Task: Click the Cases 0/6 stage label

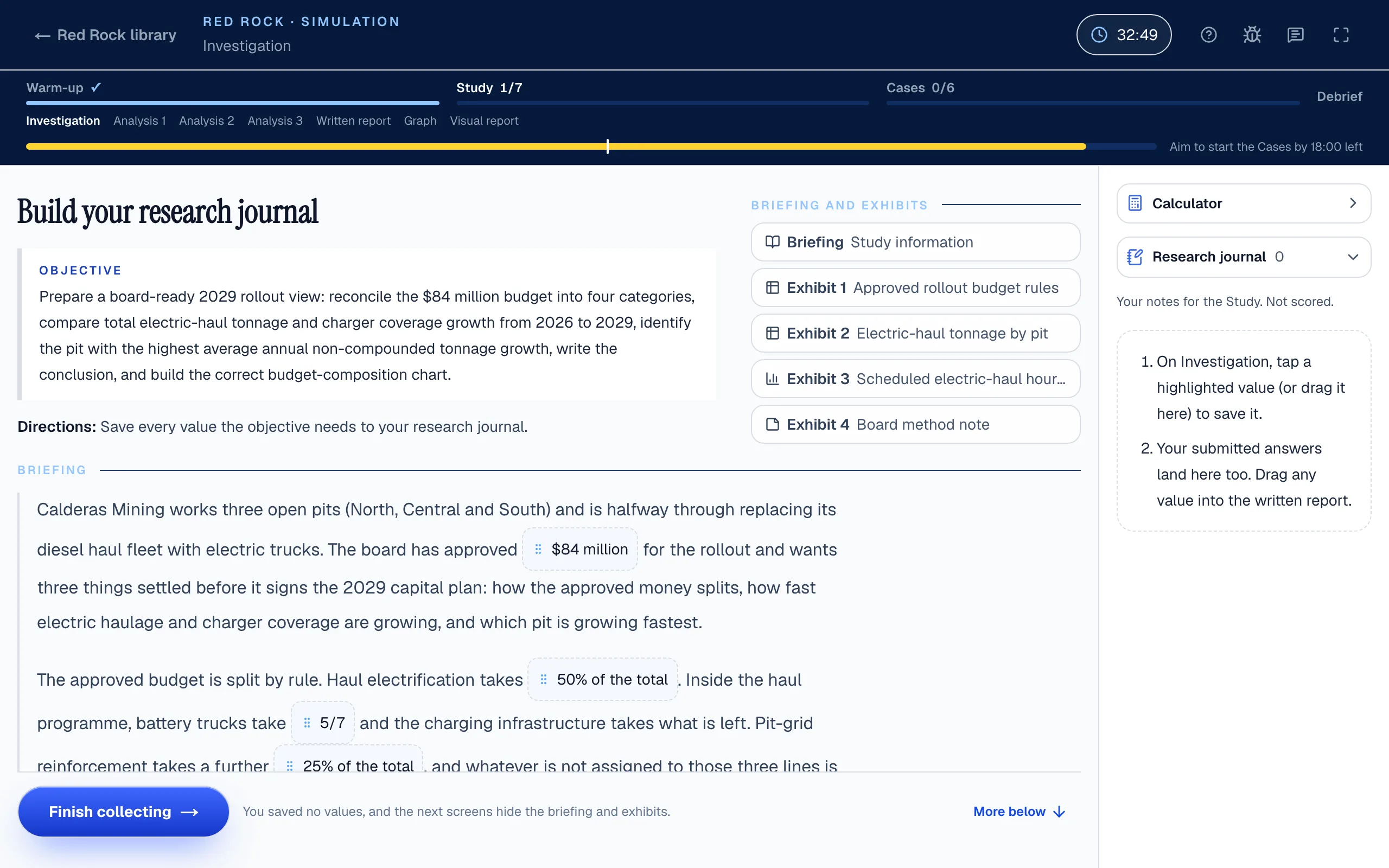Action: (920, 88)
